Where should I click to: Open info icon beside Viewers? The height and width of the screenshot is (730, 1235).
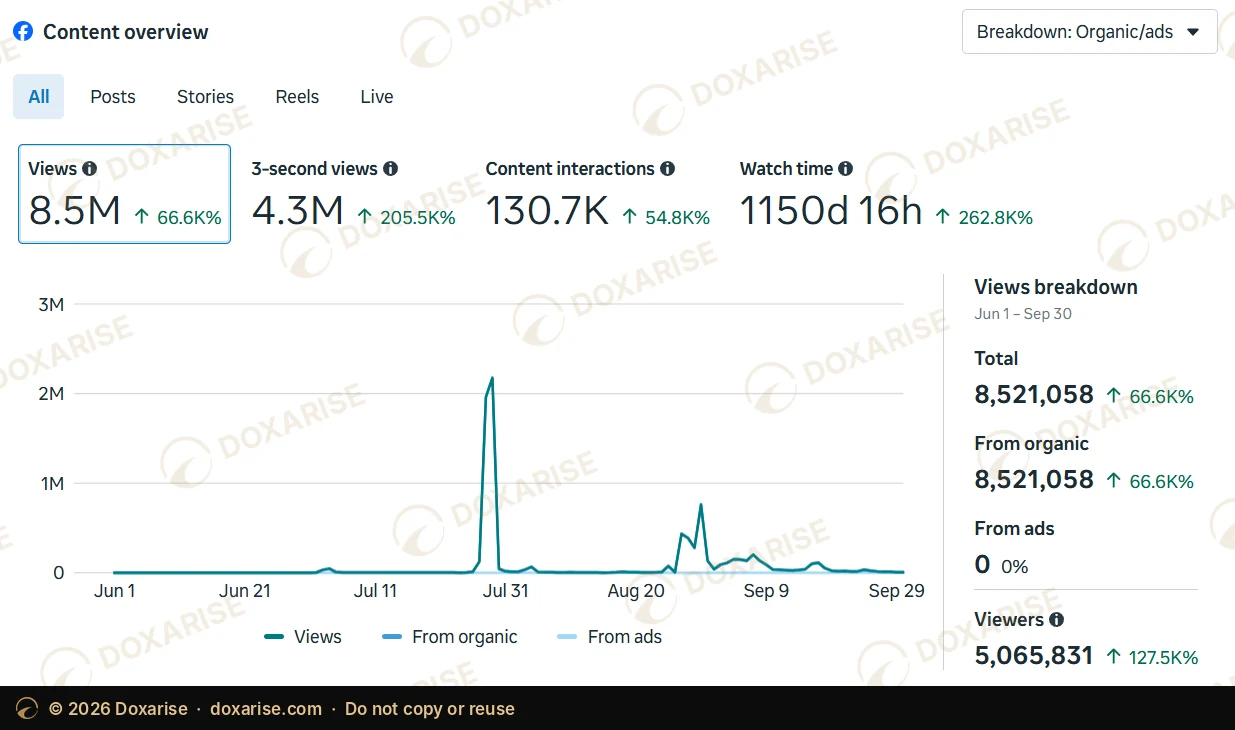point(1057,620)
